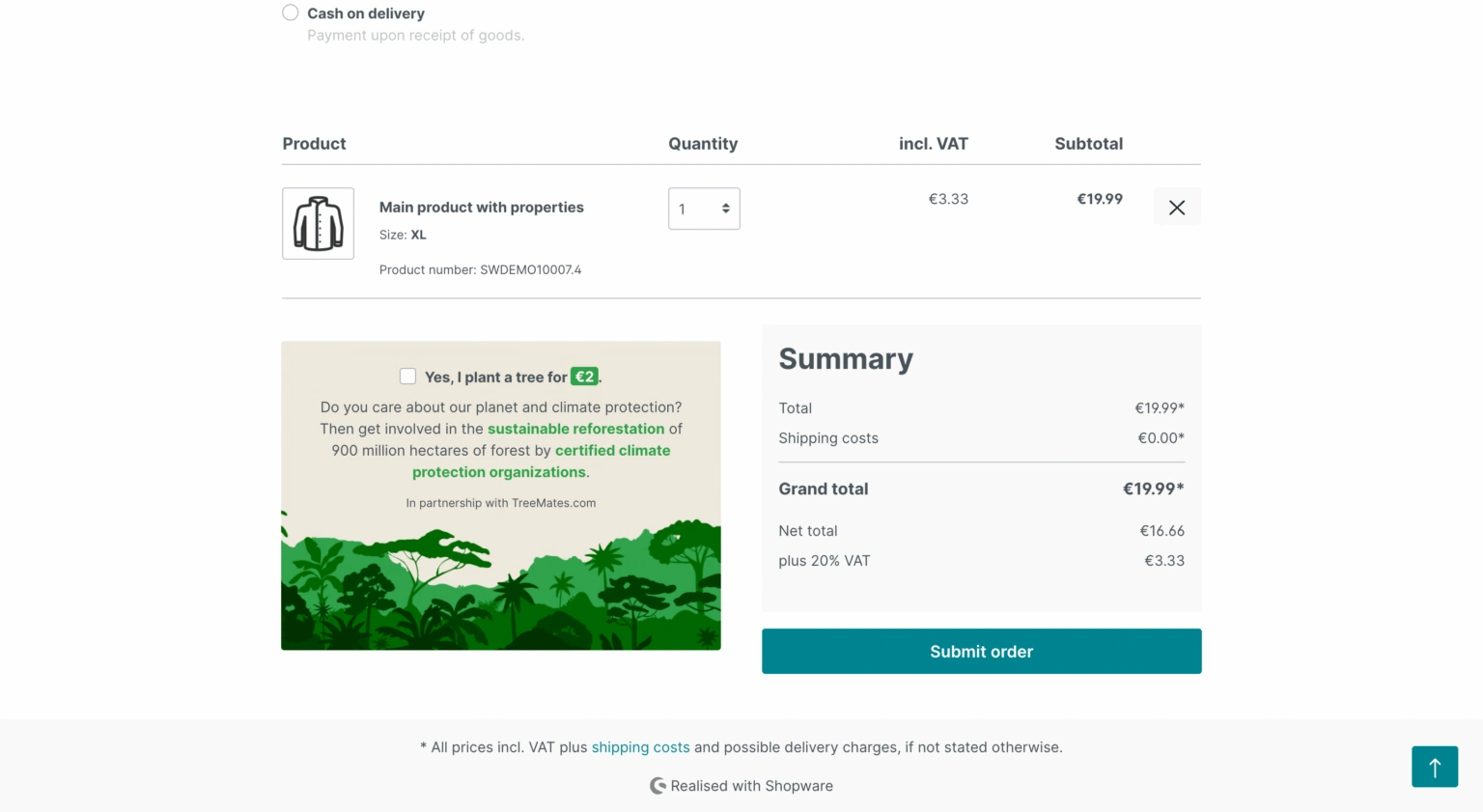
Task: Click the Product column header
Action: coord(314,143)
